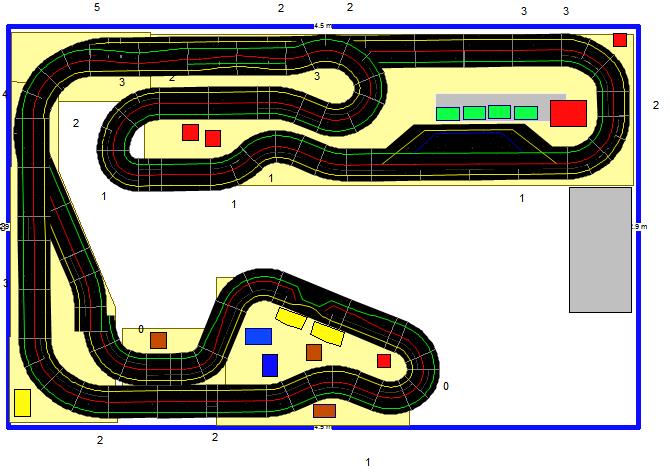Select the vertical blue rectangle in the infield

tap(270, 365)
